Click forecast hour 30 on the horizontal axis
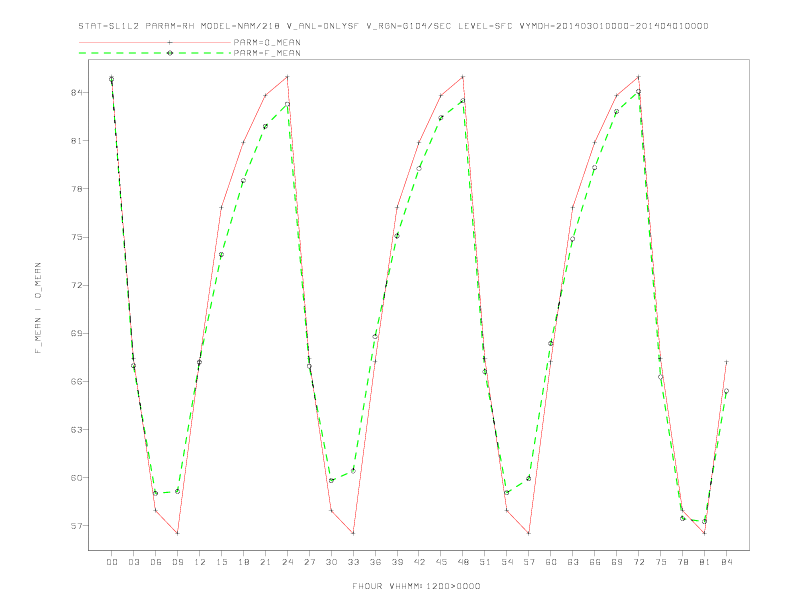Screen dimensions: 792x612 [x=331, y=562]
